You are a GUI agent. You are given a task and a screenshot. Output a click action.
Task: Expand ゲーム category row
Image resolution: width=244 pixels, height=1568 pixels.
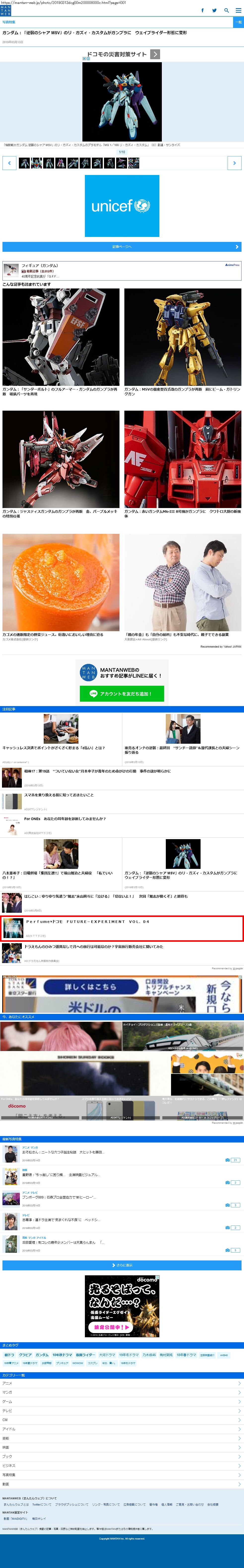click(122, 1402)
